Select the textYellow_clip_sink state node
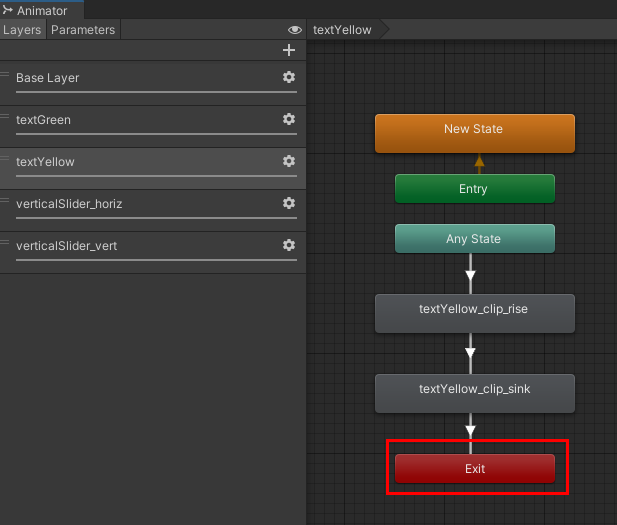The image size is (617, 525). coord(475,393)
